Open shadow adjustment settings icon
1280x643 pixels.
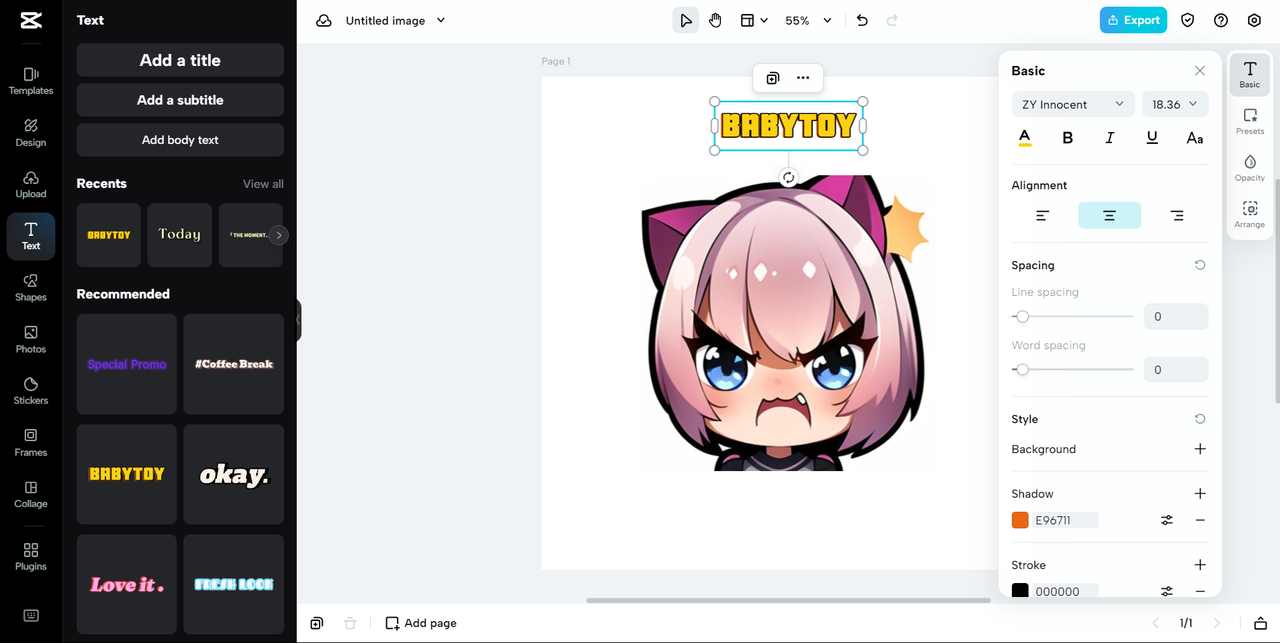tap(1167, 520)
